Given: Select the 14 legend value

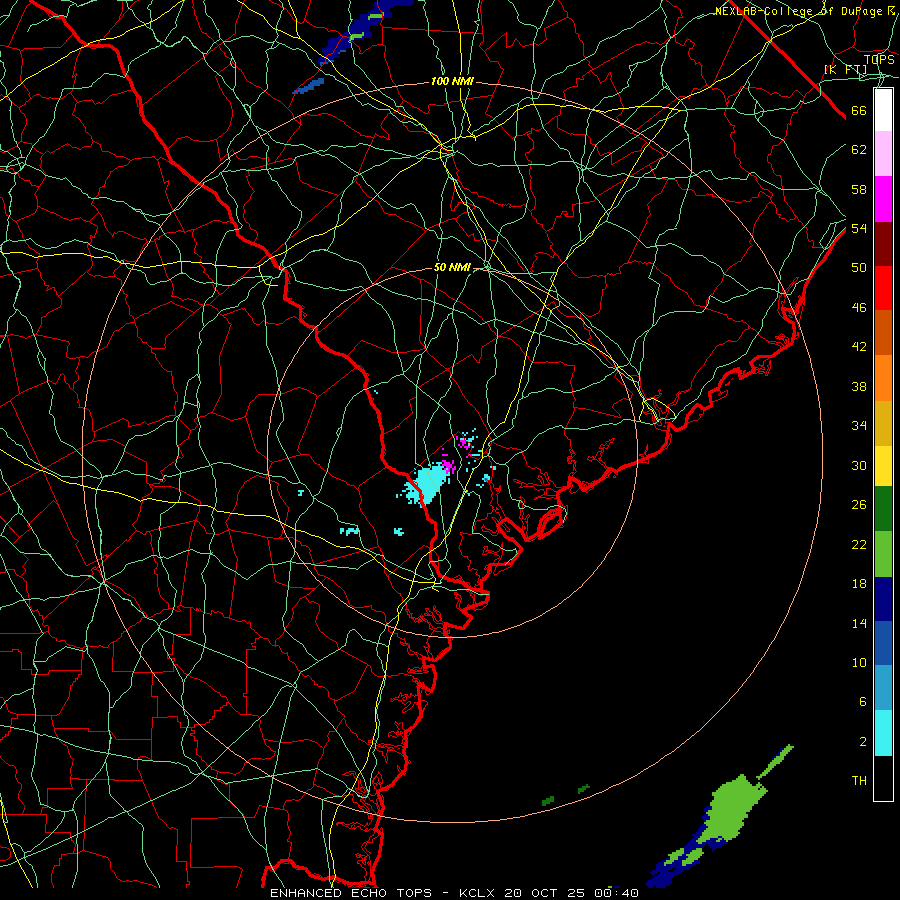Looking at the screenshot, I should (859, 623).
